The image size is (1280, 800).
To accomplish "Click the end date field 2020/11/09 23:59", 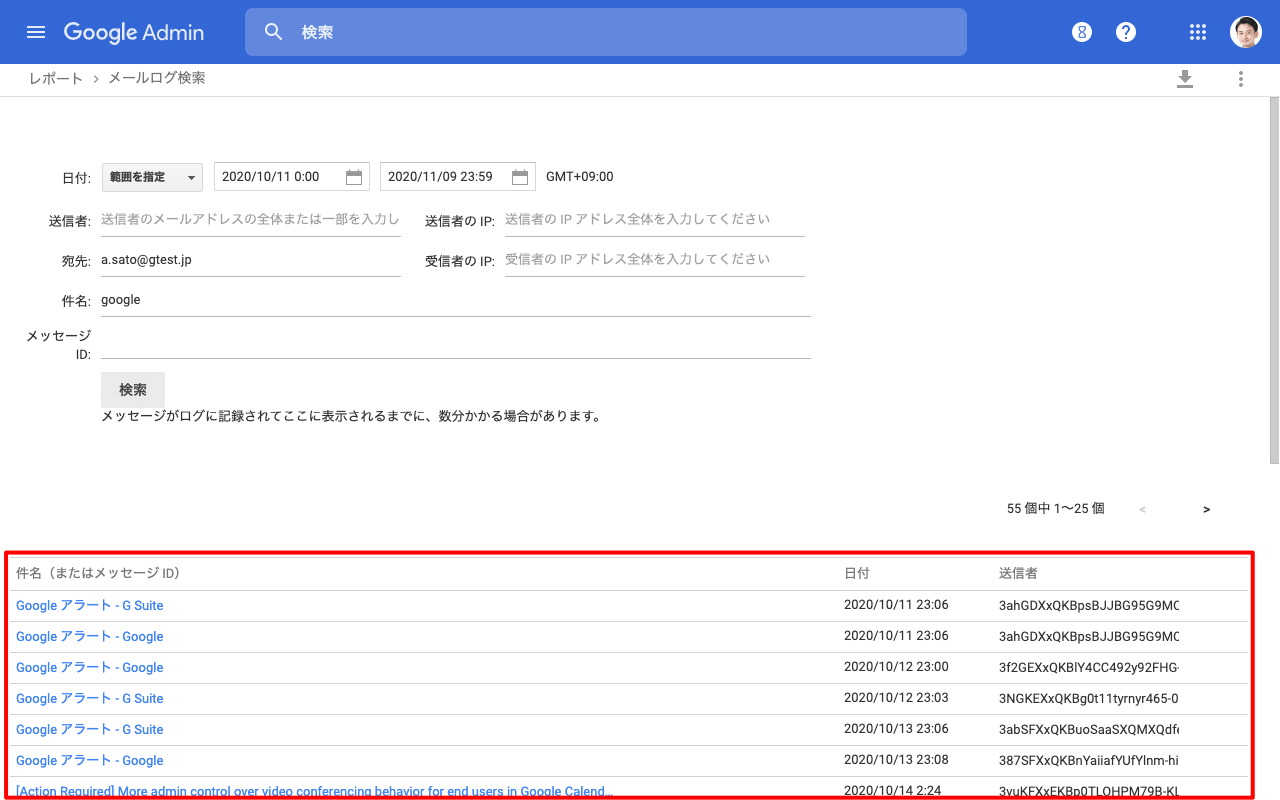I will [458, 177].
